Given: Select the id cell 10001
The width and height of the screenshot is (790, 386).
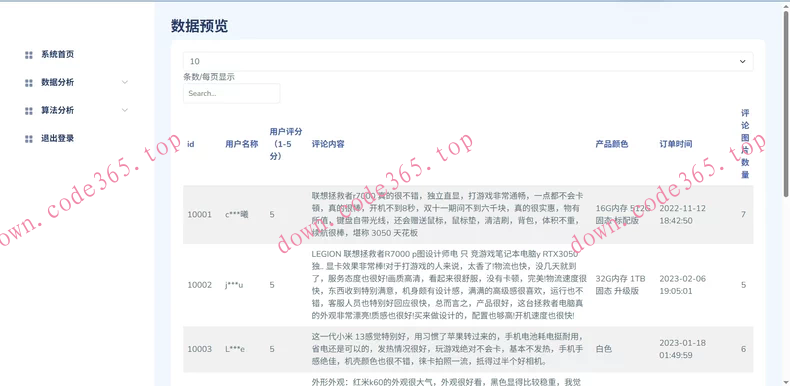Looking at the screenshot, I should [200, 215].
